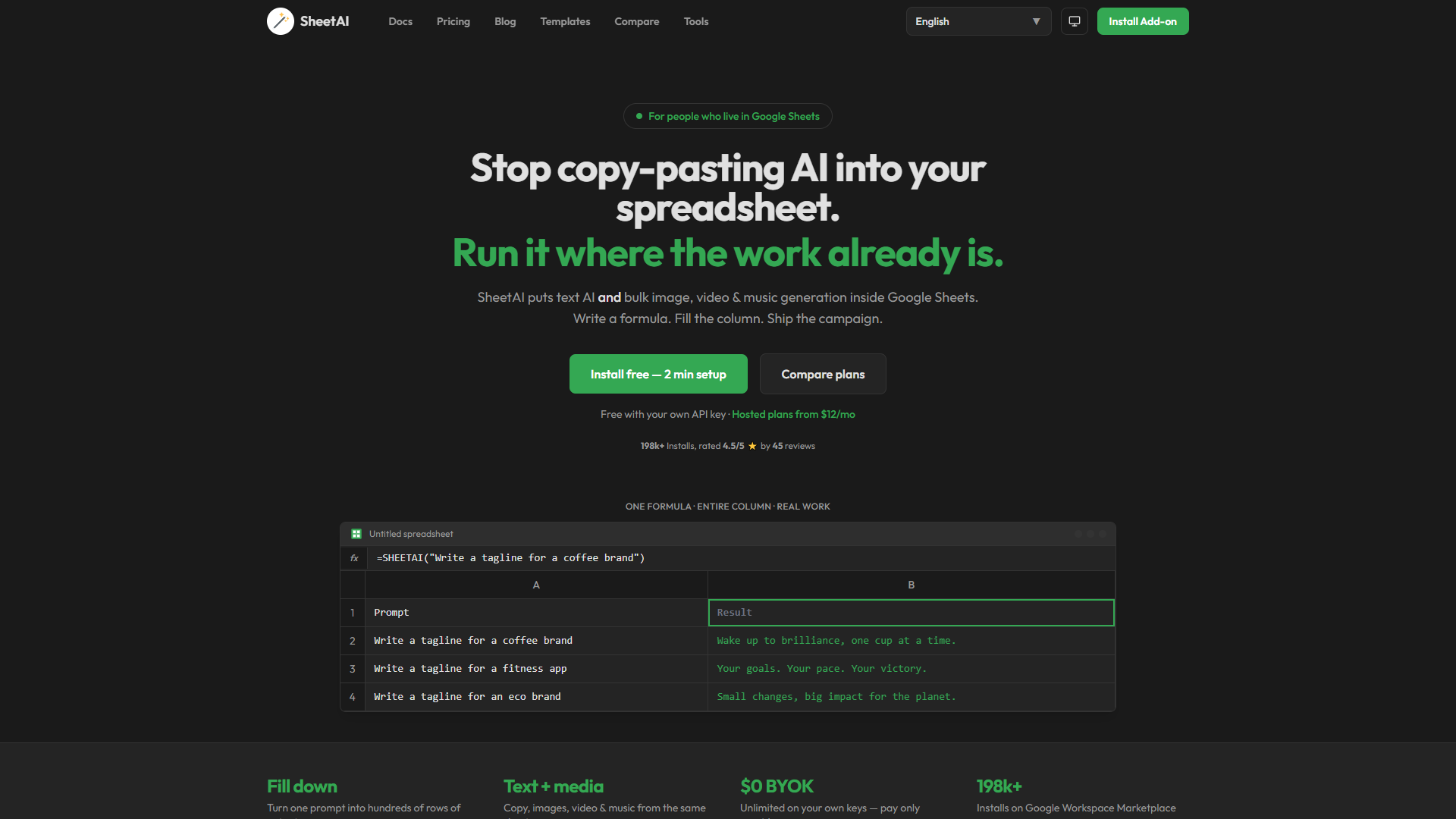Image resolution: width=1456 pixels, height=819 pixels.
Task: Click the '45 reviews' text
Action: (x=793, y=446)
